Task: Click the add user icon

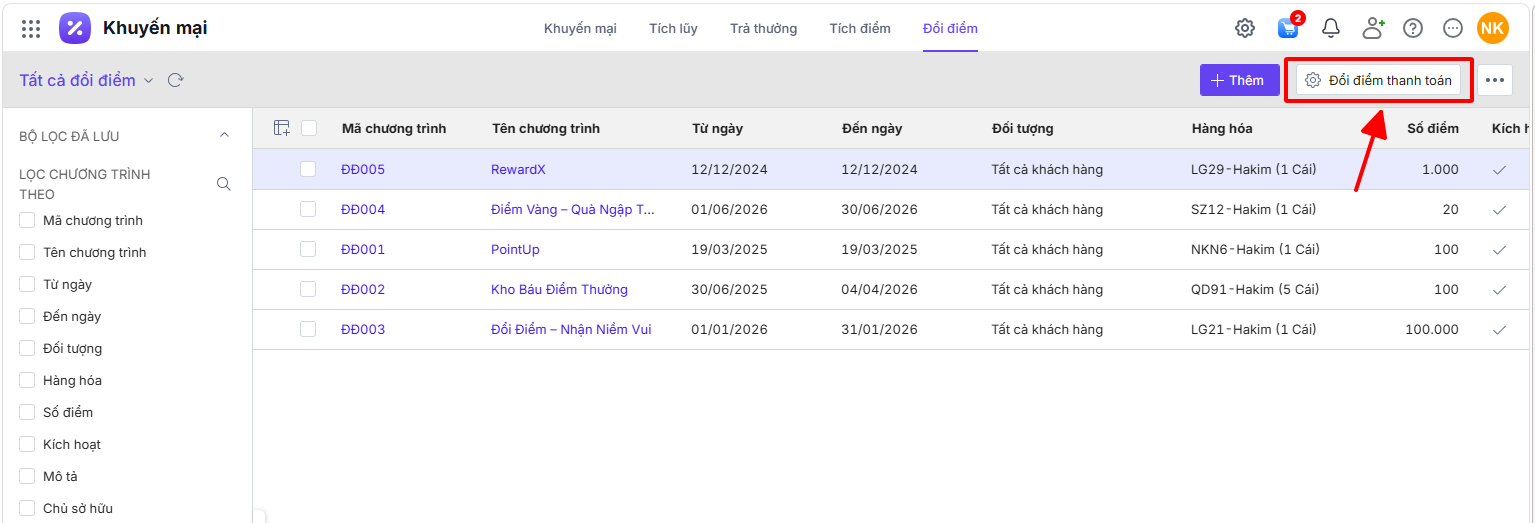Action: click(1373, 28)
